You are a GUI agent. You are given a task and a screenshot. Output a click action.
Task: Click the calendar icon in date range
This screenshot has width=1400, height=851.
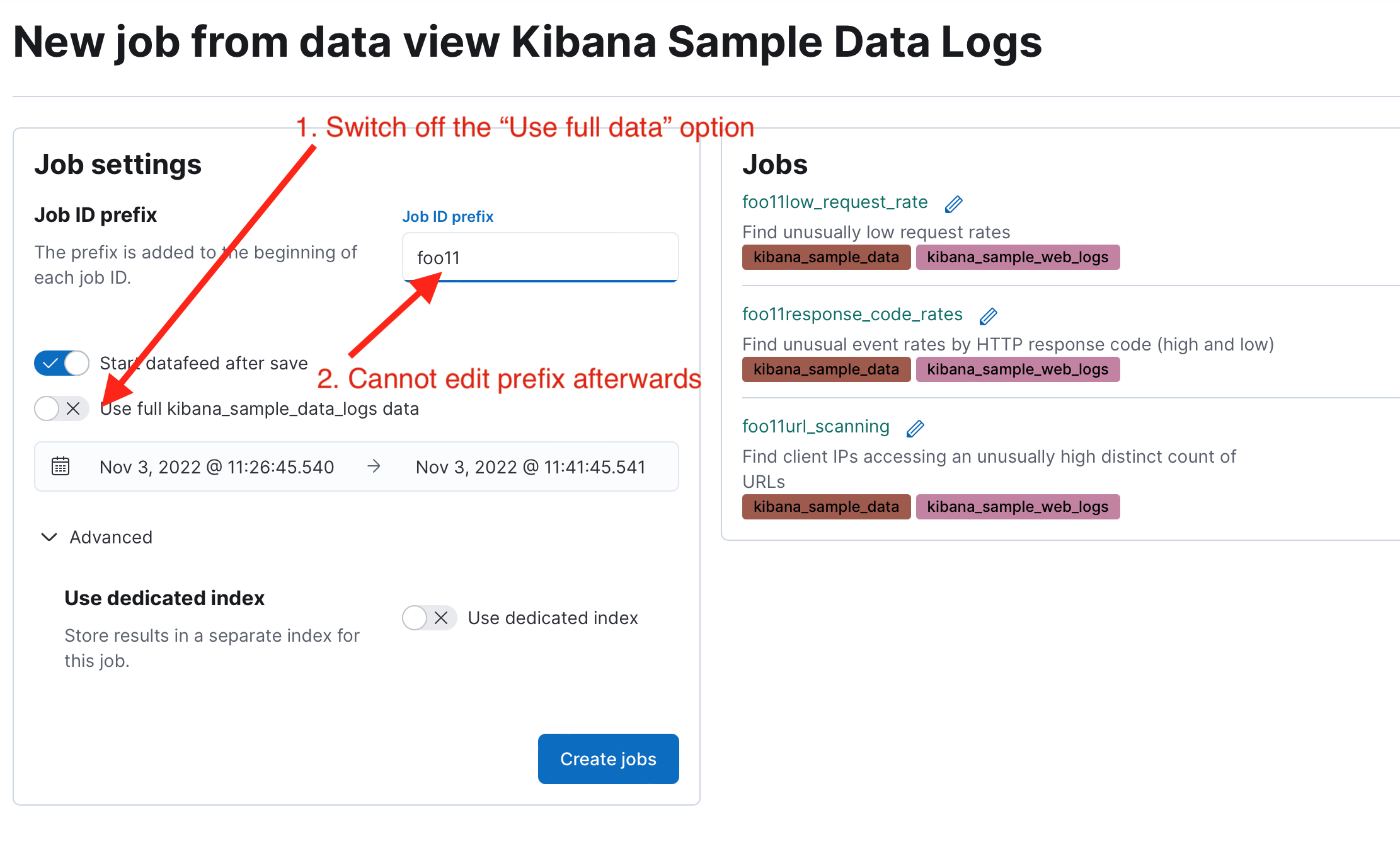(x=60, y=466)
